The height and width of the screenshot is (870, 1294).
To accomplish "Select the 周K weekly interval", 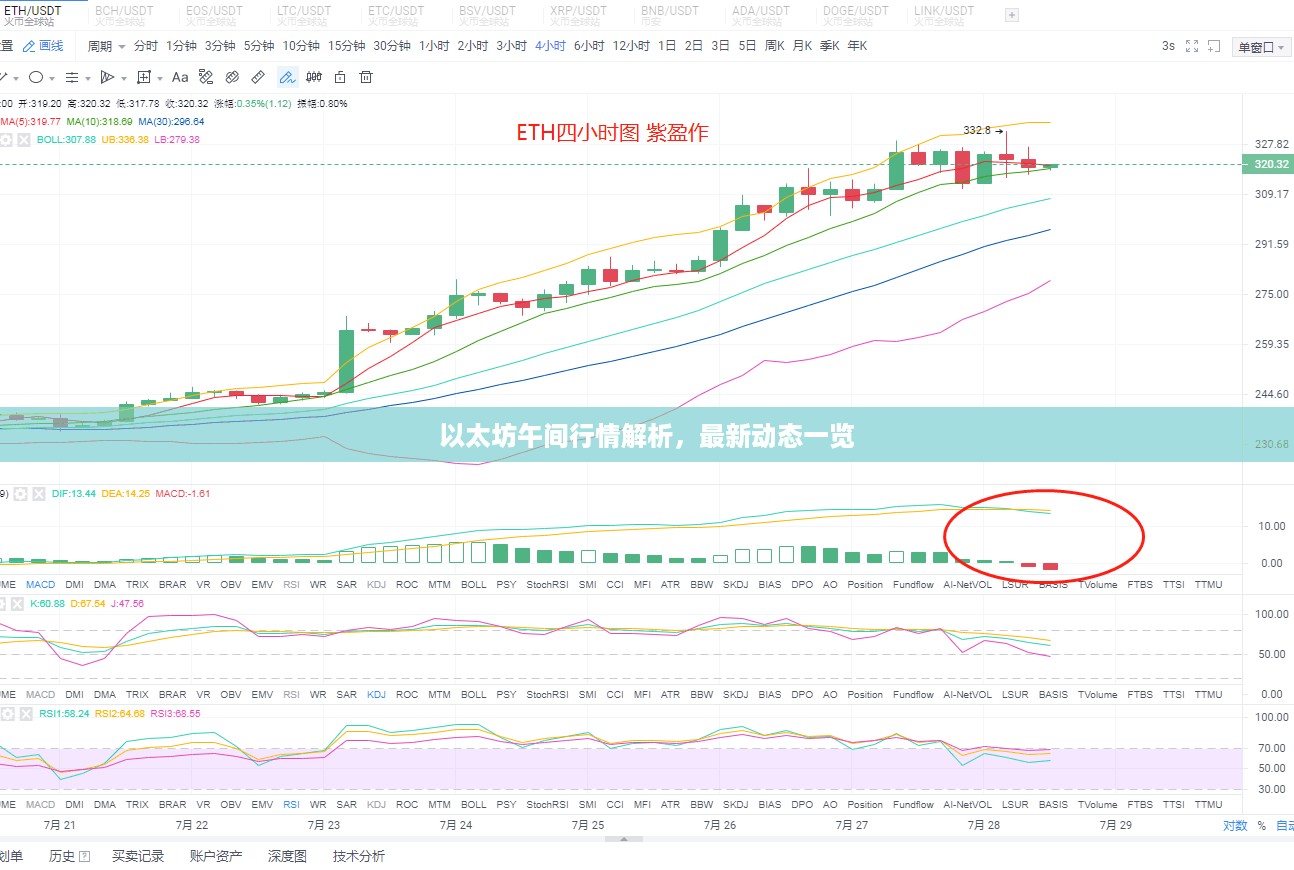I will coord(775,46).
